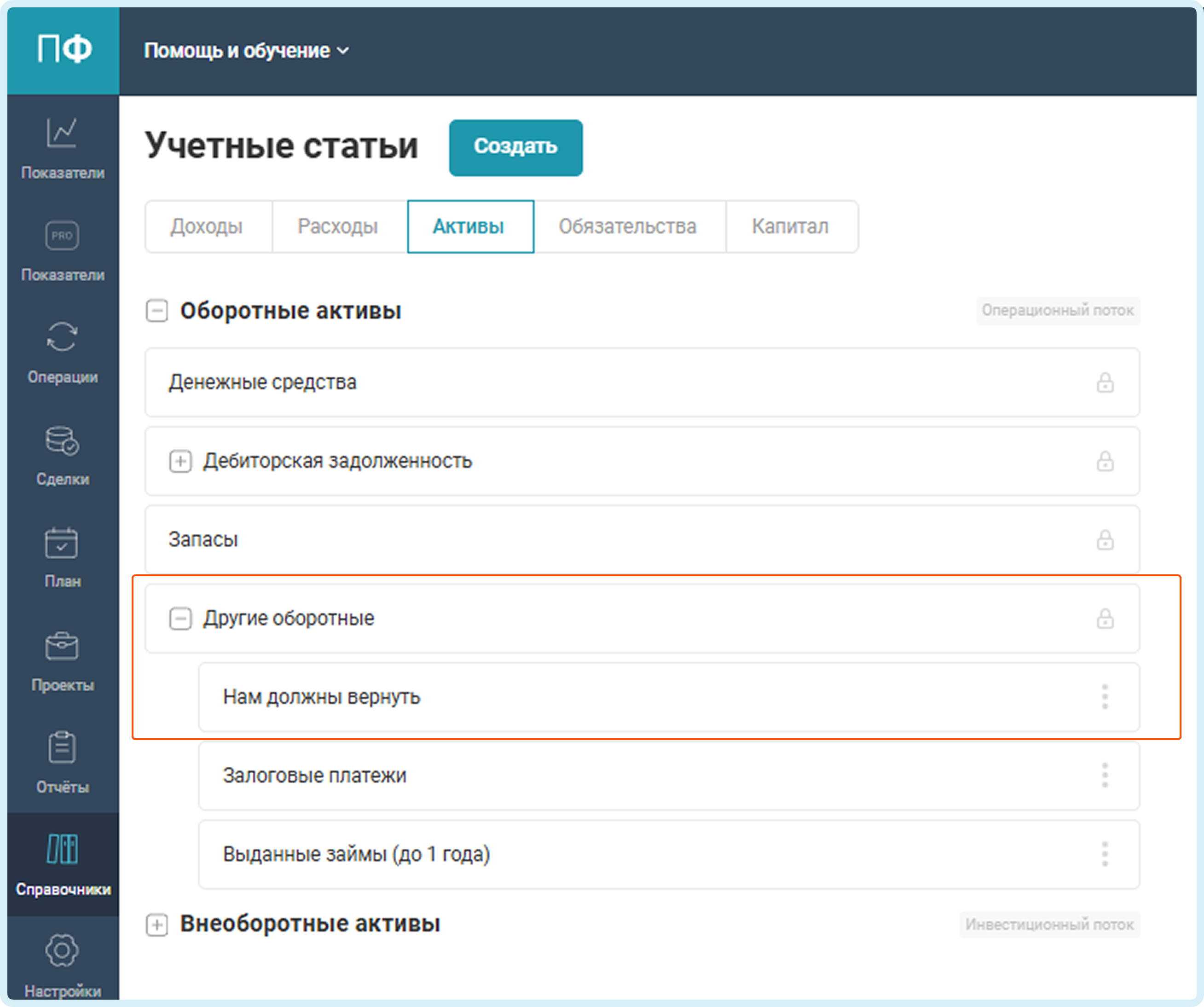Screen dimensions: 1204x1007
Task: Open the PRO Показатели sidebar section
Action: (x=62, y=236)
